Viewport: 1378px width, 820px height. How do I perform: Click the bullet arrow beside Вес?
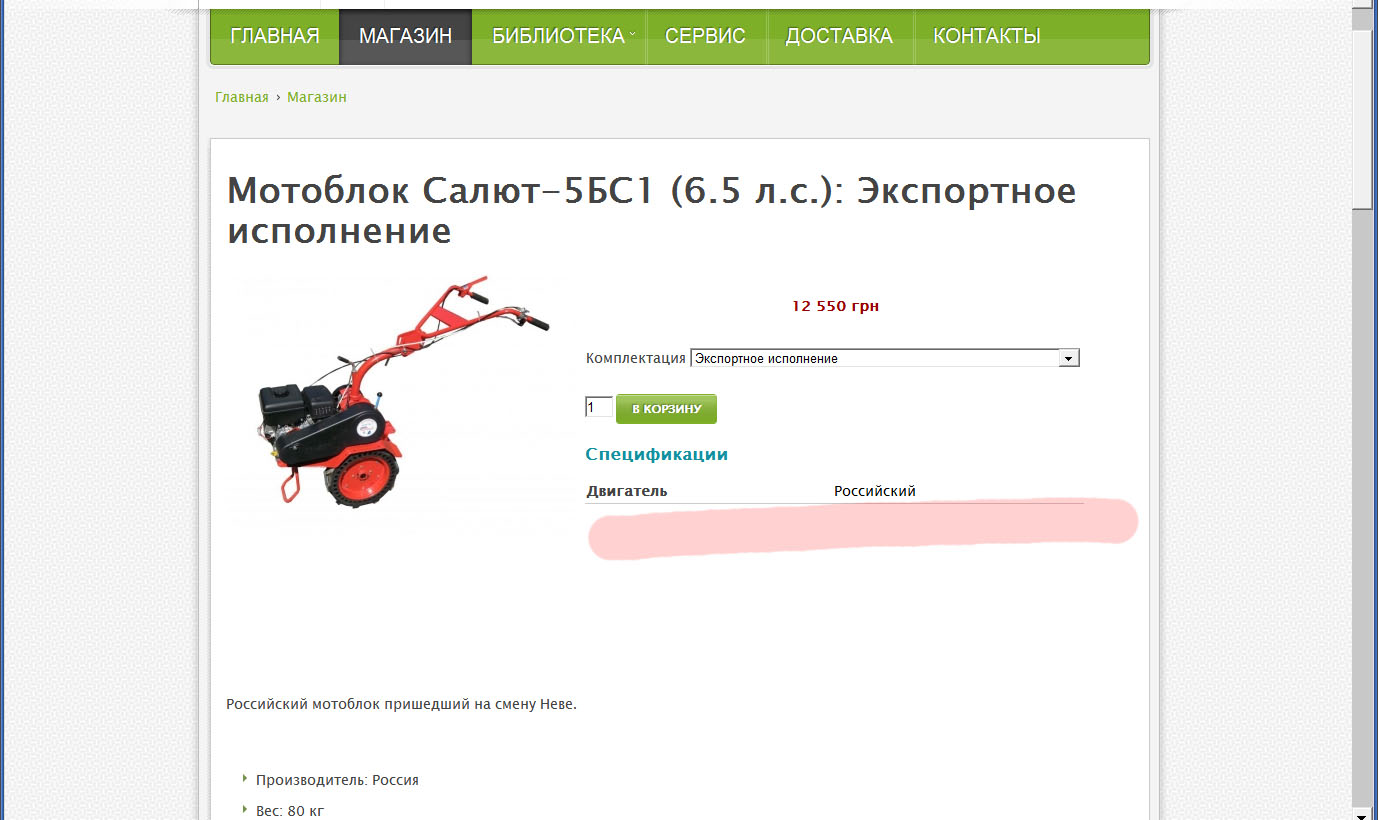pos(245,809)
